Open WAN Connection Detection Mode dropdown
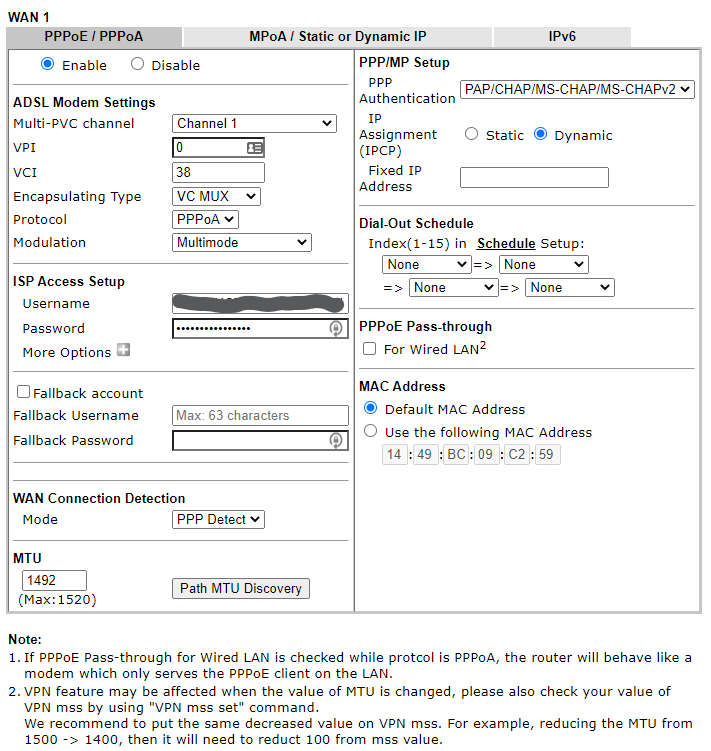Viewport: 711px width, 751px height. click(218, 520)
